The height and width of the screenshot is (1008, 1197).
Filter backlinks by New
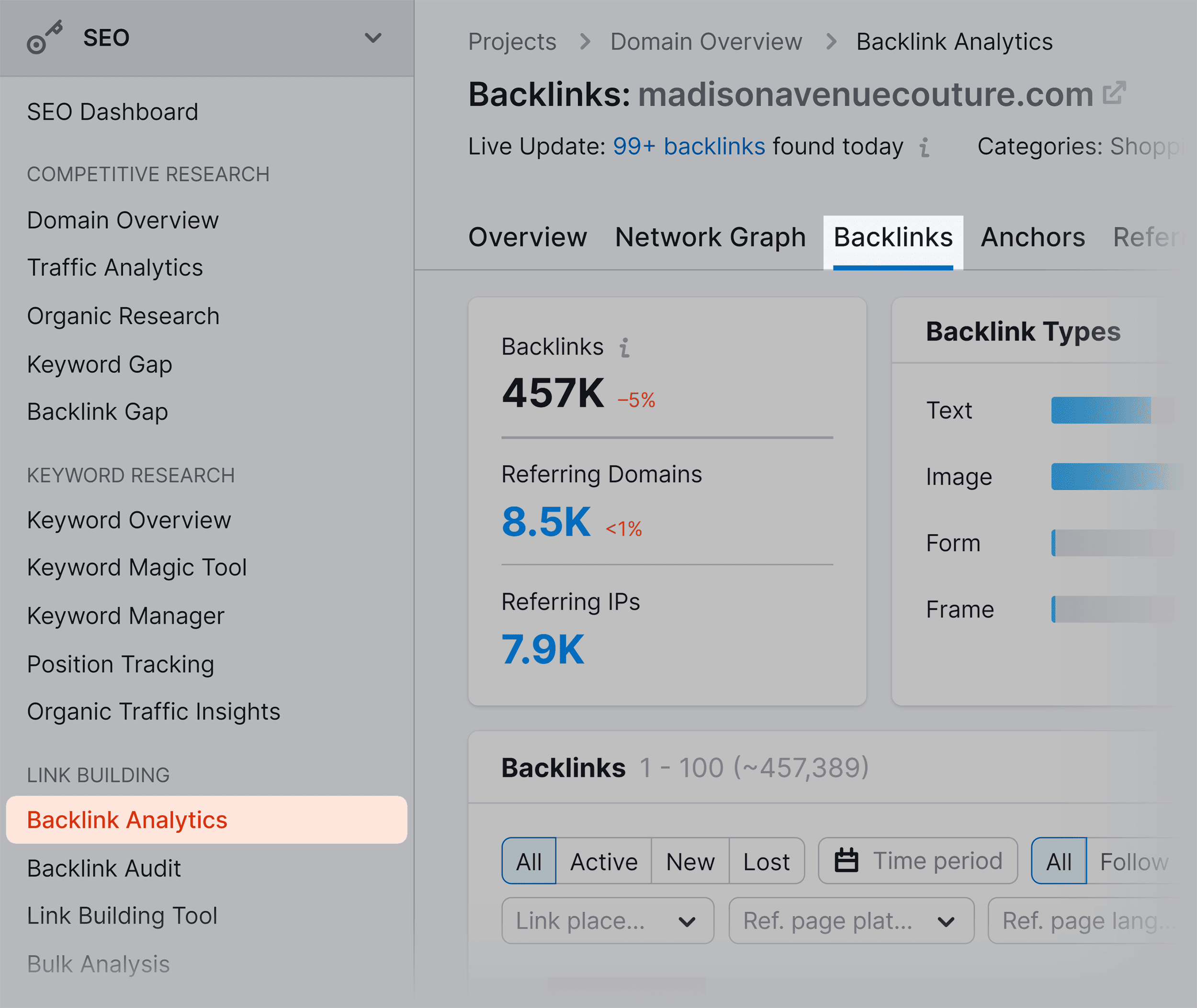click(690, 861)
